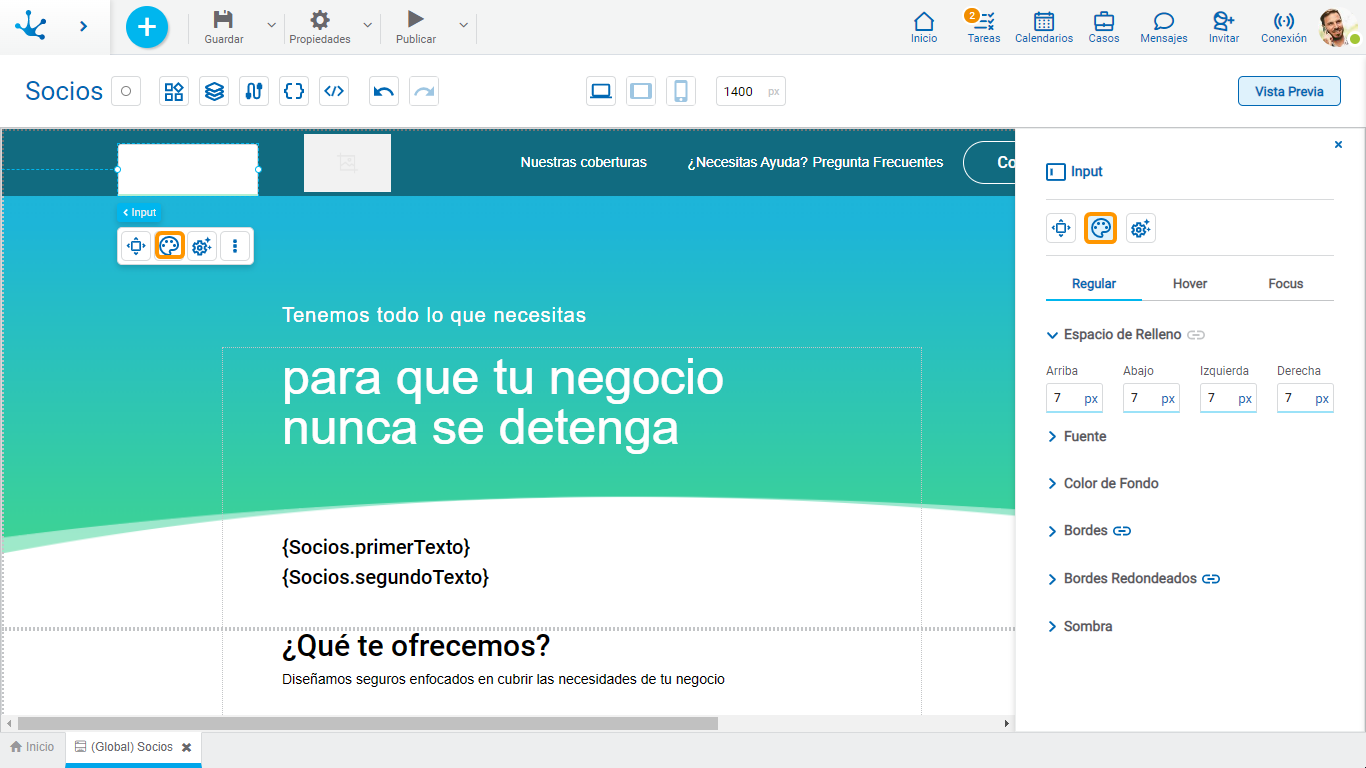1366x768 pixels.
Task: Open advanced gear settings in side panel
Action: [1140, 228]
